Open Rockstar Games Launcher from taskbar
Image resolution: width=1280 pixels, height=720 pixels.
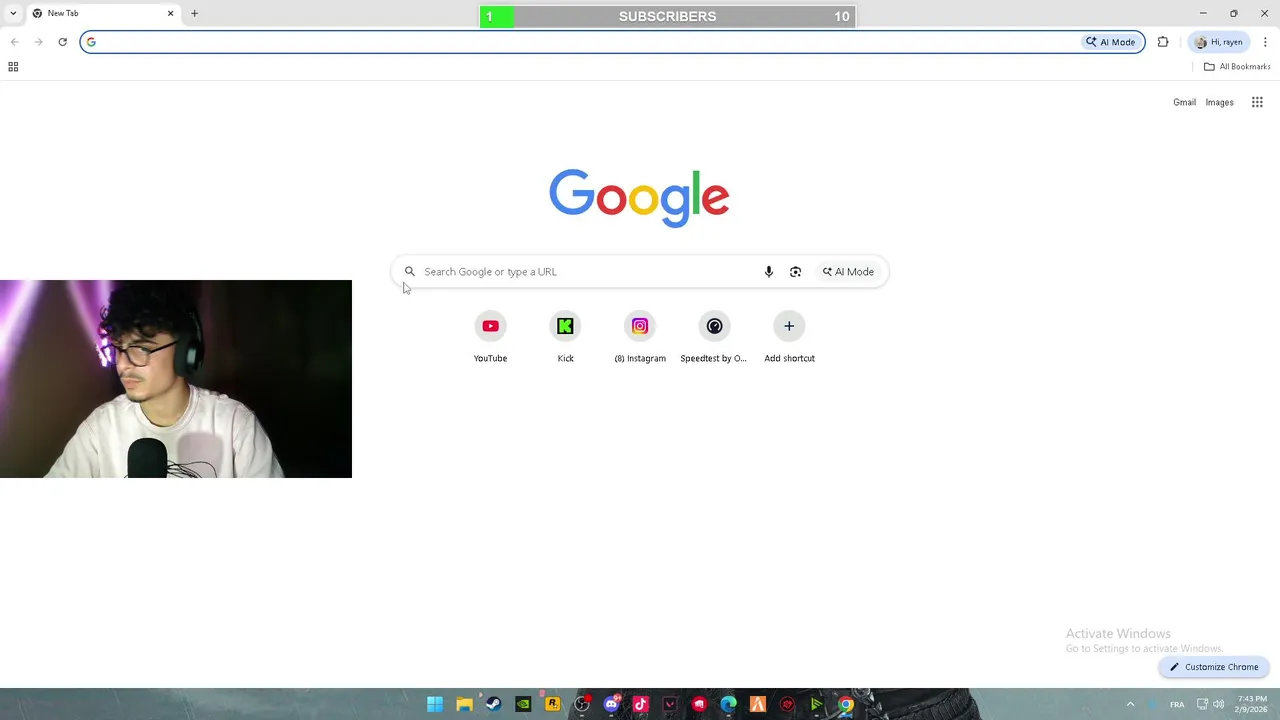tap(552, 704)
